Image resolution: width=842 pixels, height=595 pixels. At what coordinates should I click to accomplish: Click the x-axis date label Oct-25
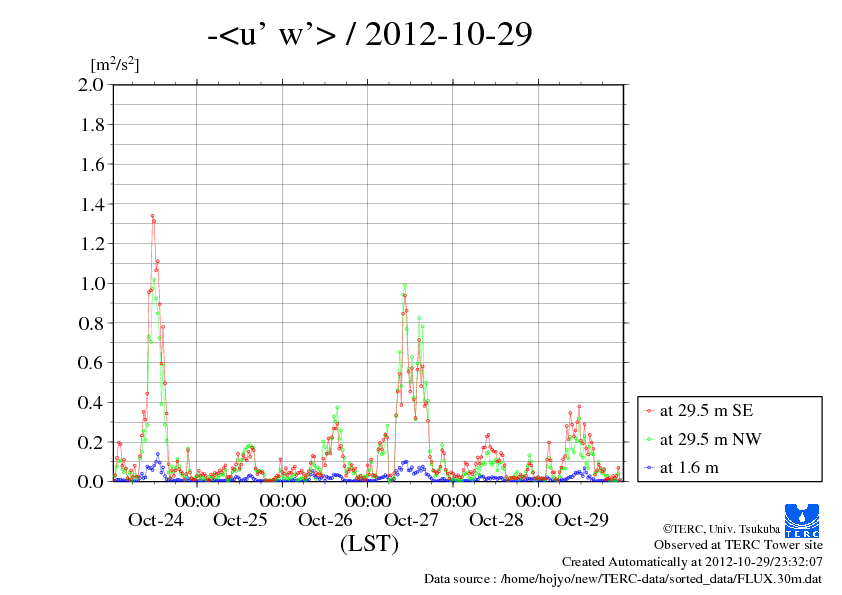[x=240, y=520]
